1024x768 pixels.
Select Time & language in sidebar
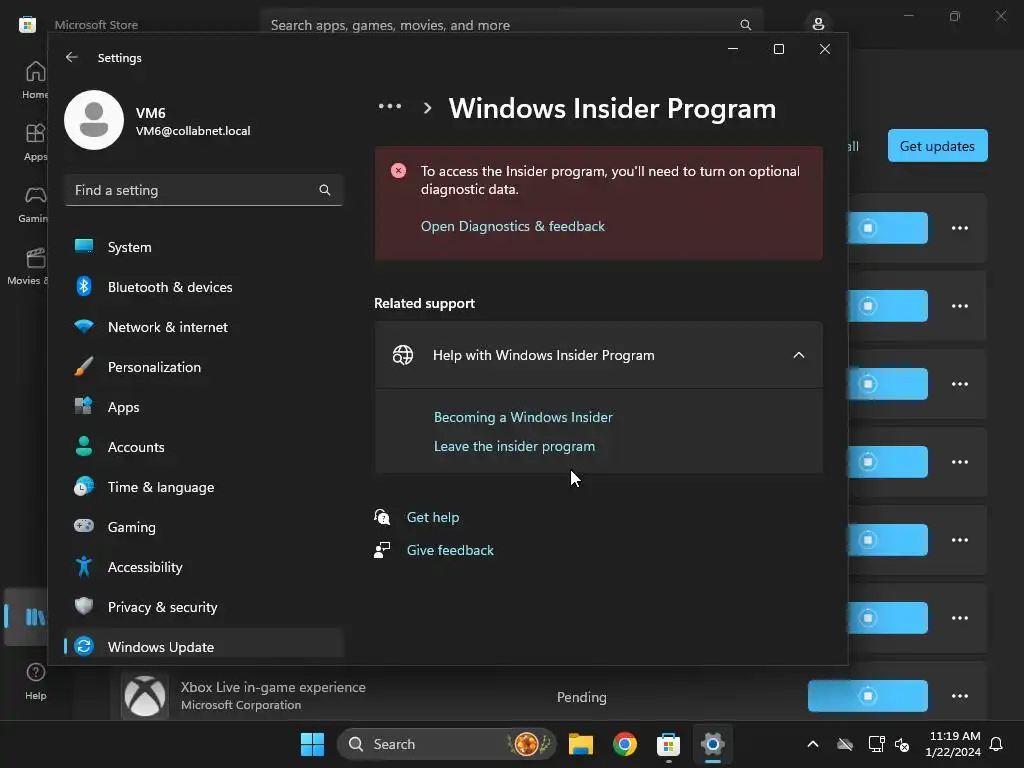(x=204, y=487)
